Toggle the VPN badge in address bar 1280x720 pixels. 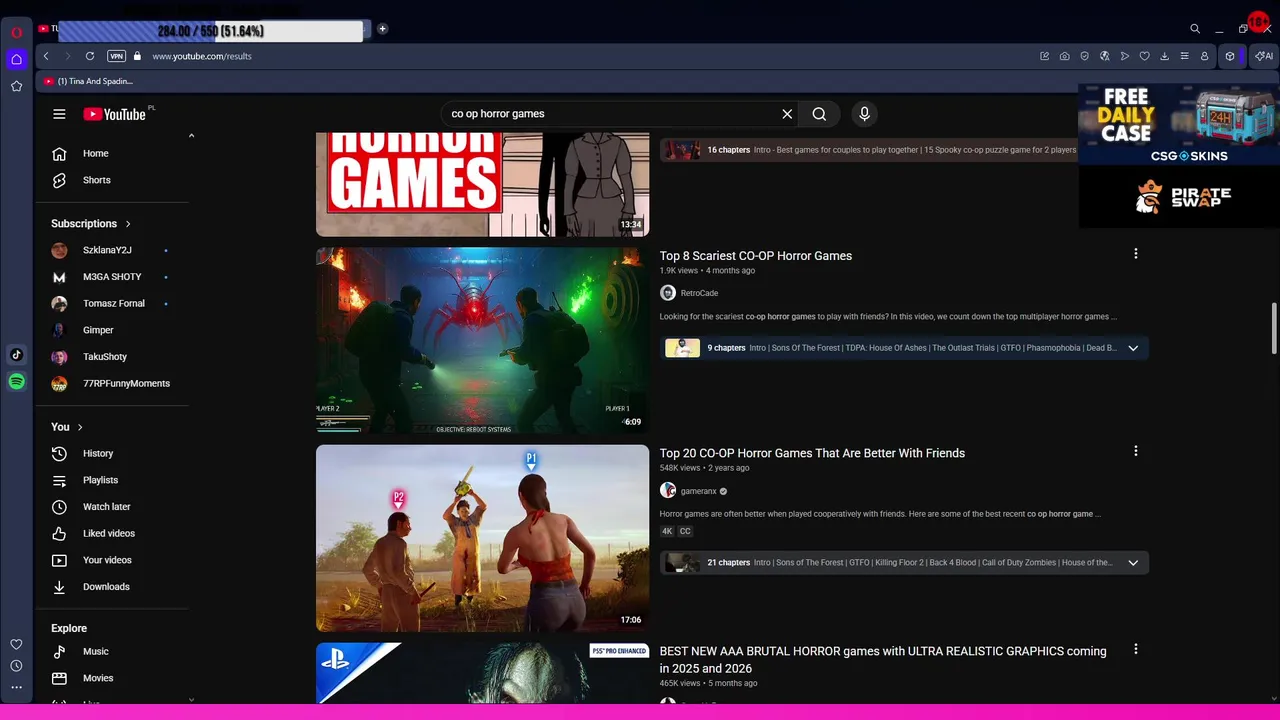click(x=117, y=56)
